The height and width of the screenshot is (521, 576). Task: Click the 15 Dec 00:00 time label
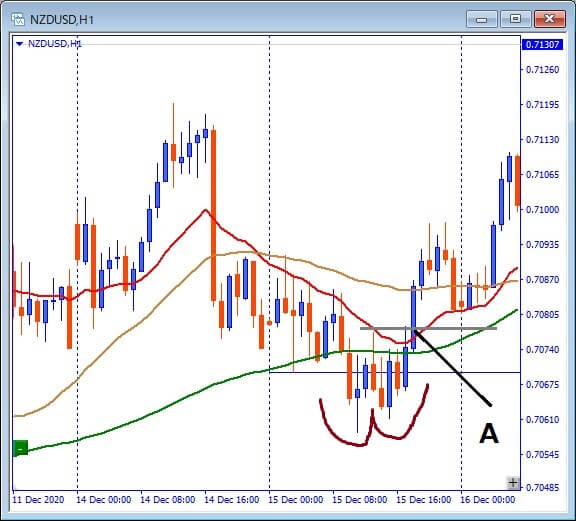(x=295, y=500)
